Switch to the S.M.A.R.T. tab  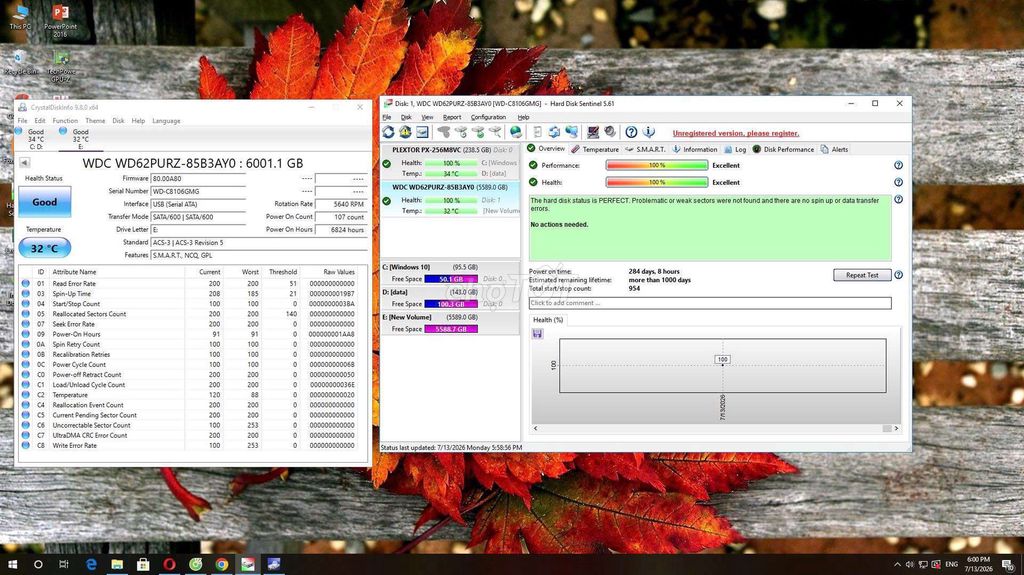pos(645,150)
